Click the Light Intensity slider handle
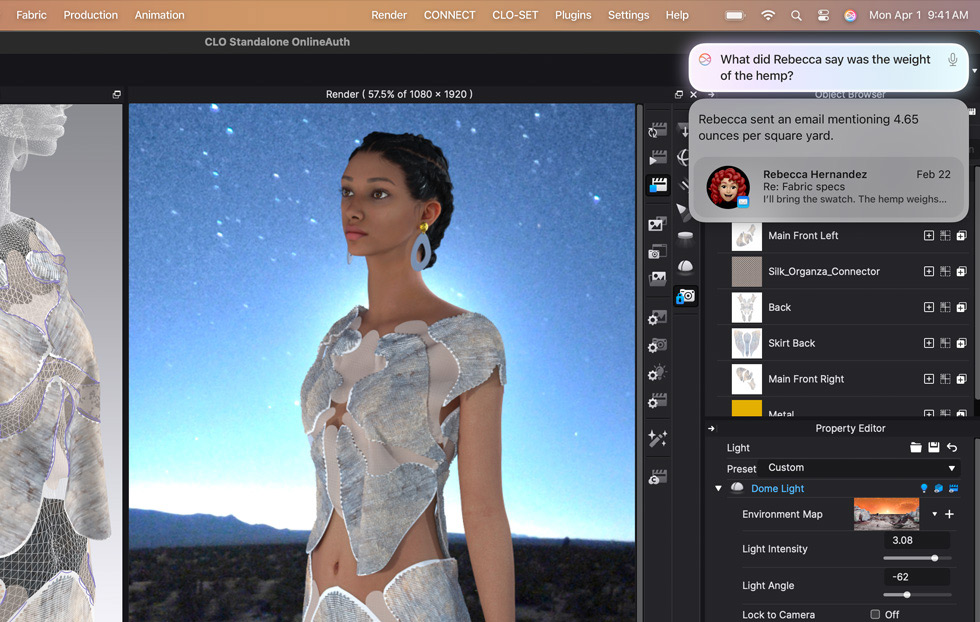 click(935, 558)
